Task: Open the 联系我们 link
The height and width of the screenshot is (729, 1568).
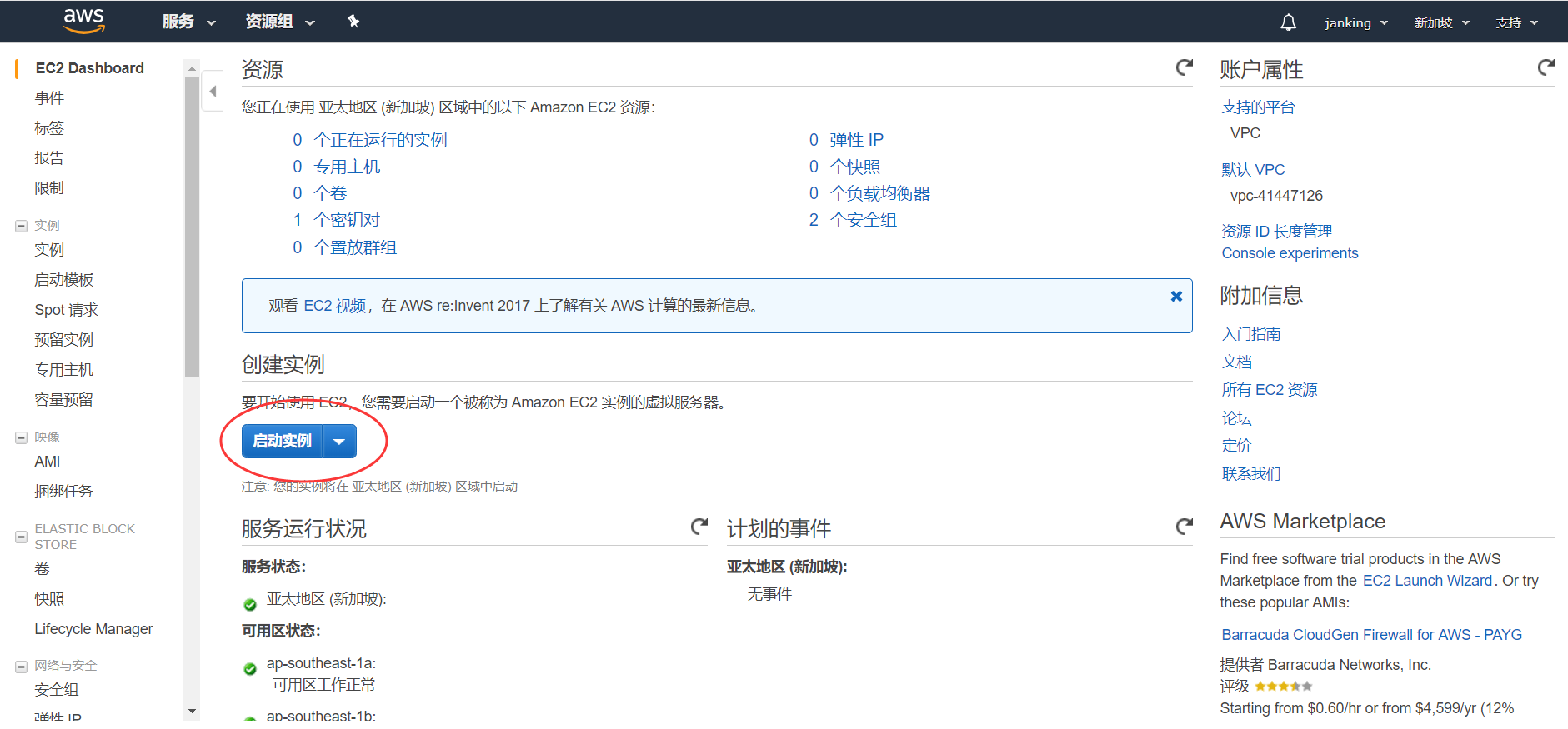Action: pyautogui.click(x=1251, y=474)
